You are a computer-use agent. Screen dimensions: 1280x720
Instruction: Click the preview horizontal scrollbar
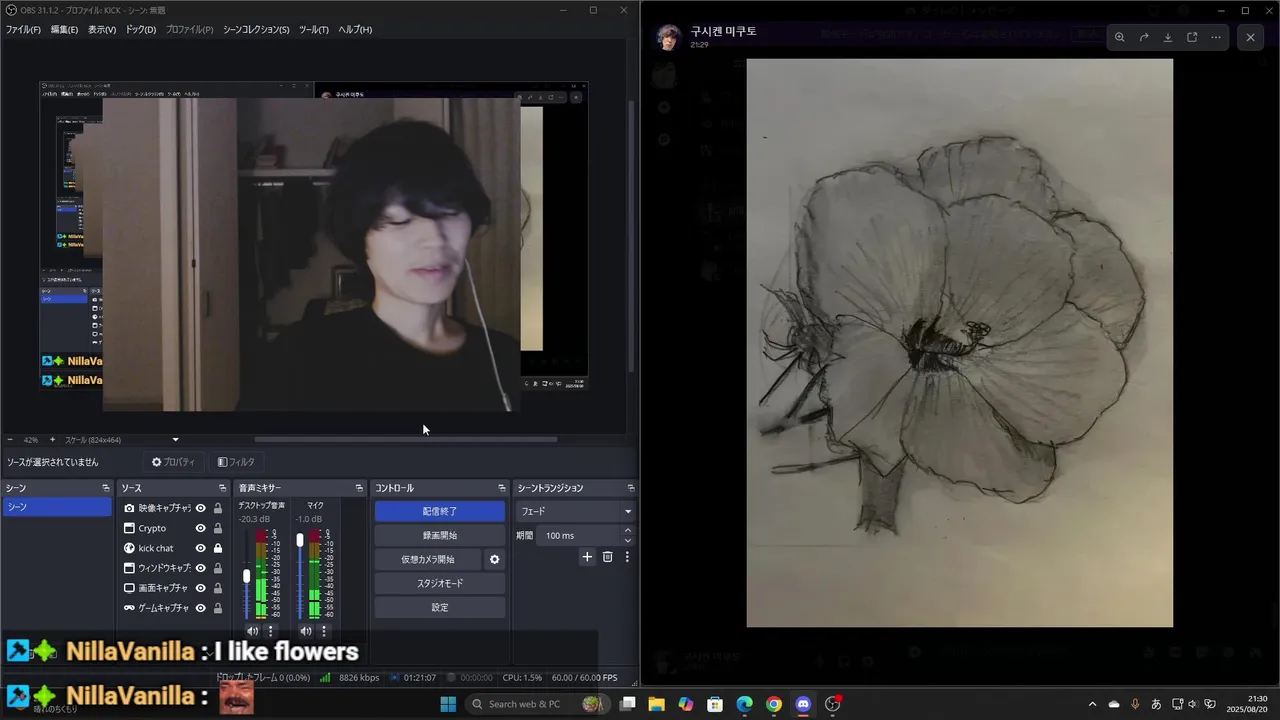pyautogui.click(x=405, y=439)
